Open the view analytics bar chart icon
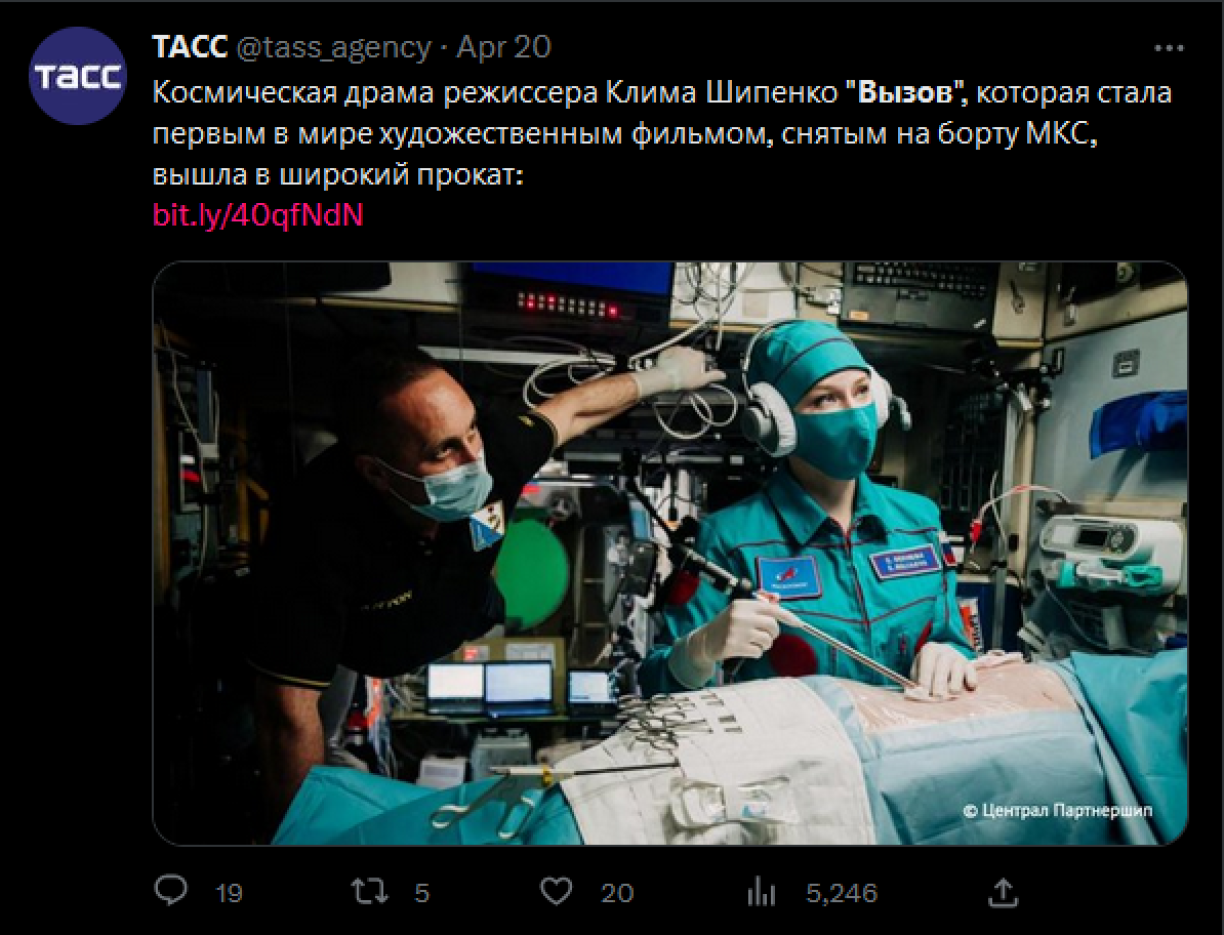1224x935 pixels. [x=762, y=891]
